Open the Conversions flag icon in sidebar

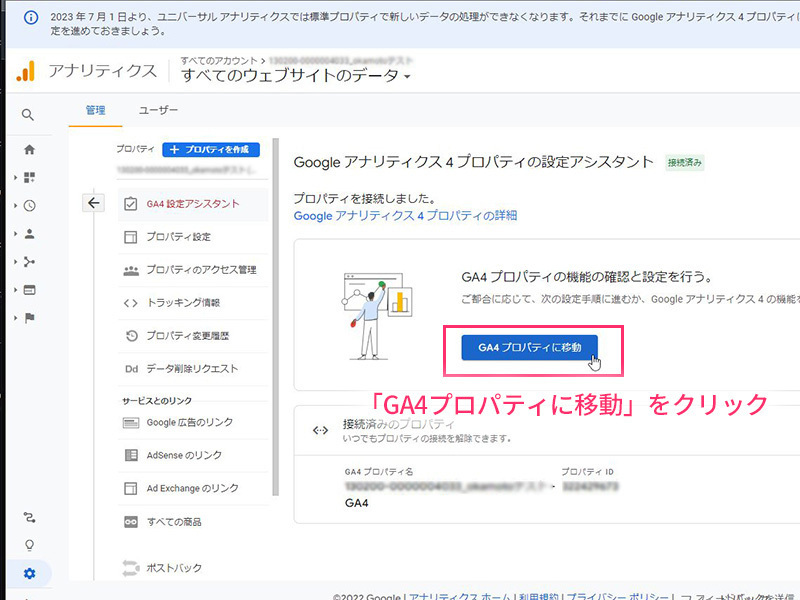click(x=29, y=318)
